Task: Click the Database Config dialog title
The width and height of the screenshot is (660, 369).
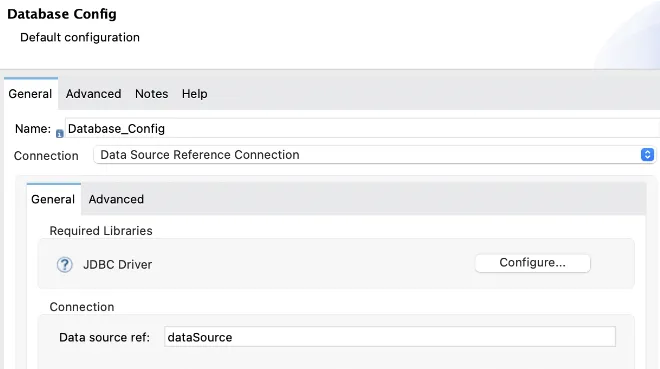Action: click(x=62, y=14)
